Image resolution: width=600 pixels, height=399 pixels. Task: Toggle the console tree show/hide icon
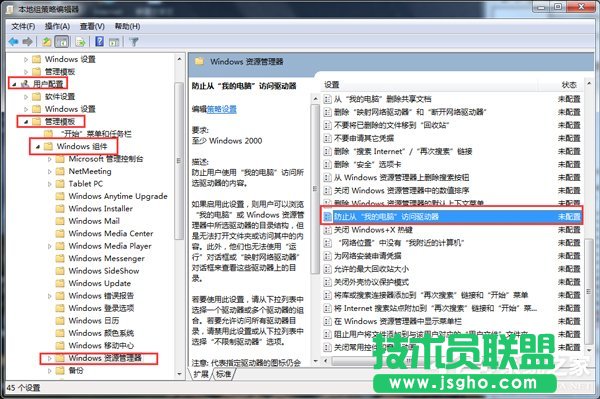pyautogui.click(x=61, y=42)
